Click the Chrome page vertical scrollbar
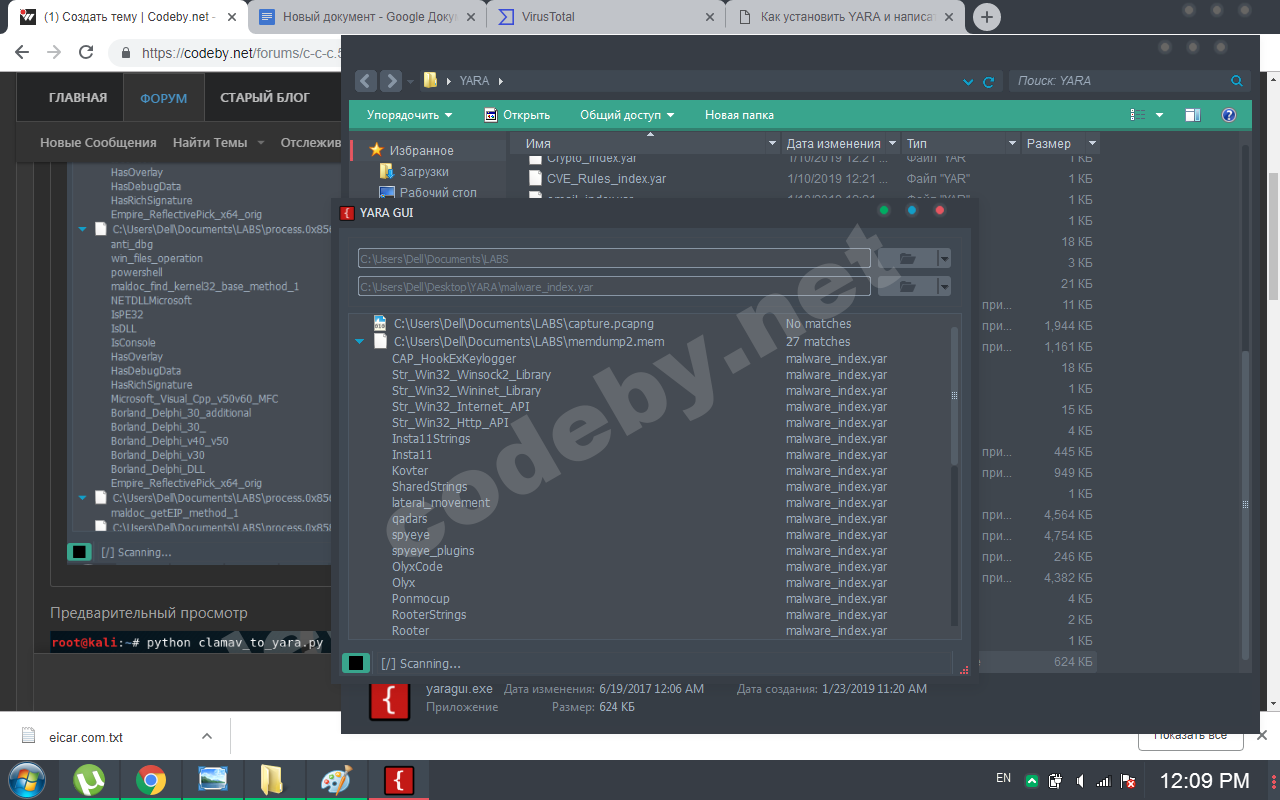This screenshot has width=1280, height=800. pos(1273,236)
